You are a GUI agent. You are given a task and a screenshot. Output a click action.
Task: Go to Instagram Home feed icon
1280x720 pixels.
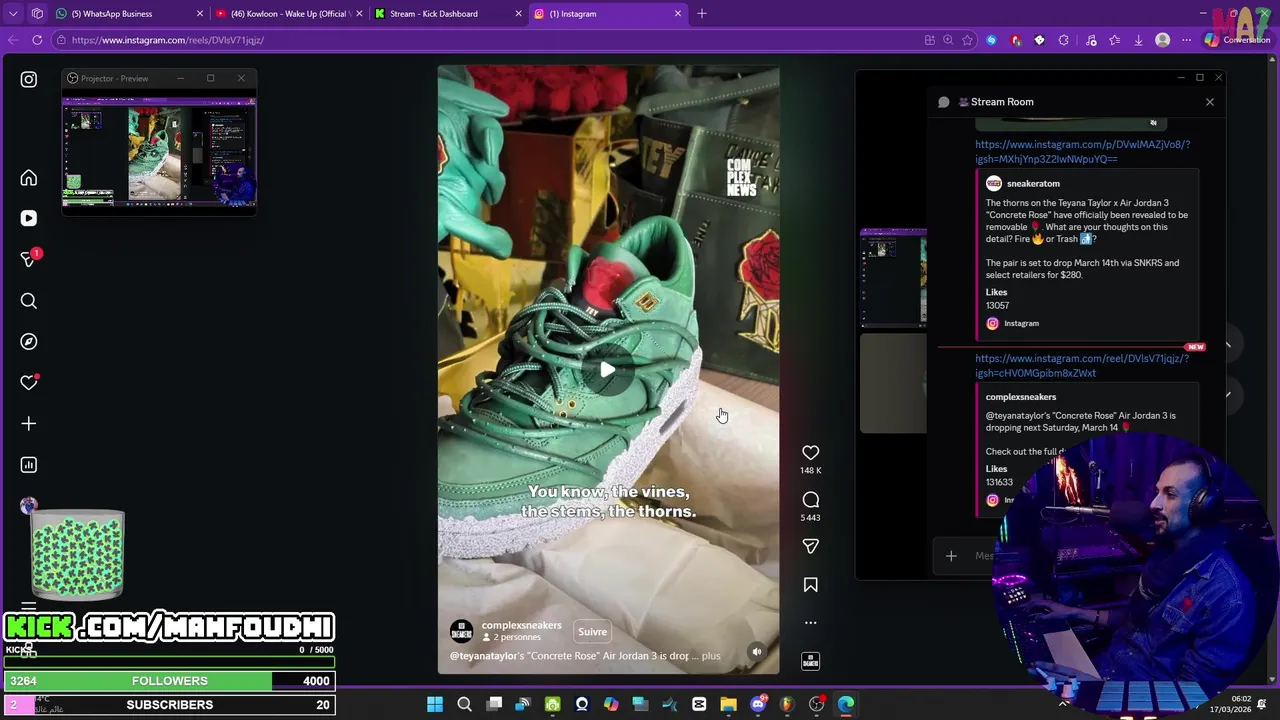tap(29, 178)
